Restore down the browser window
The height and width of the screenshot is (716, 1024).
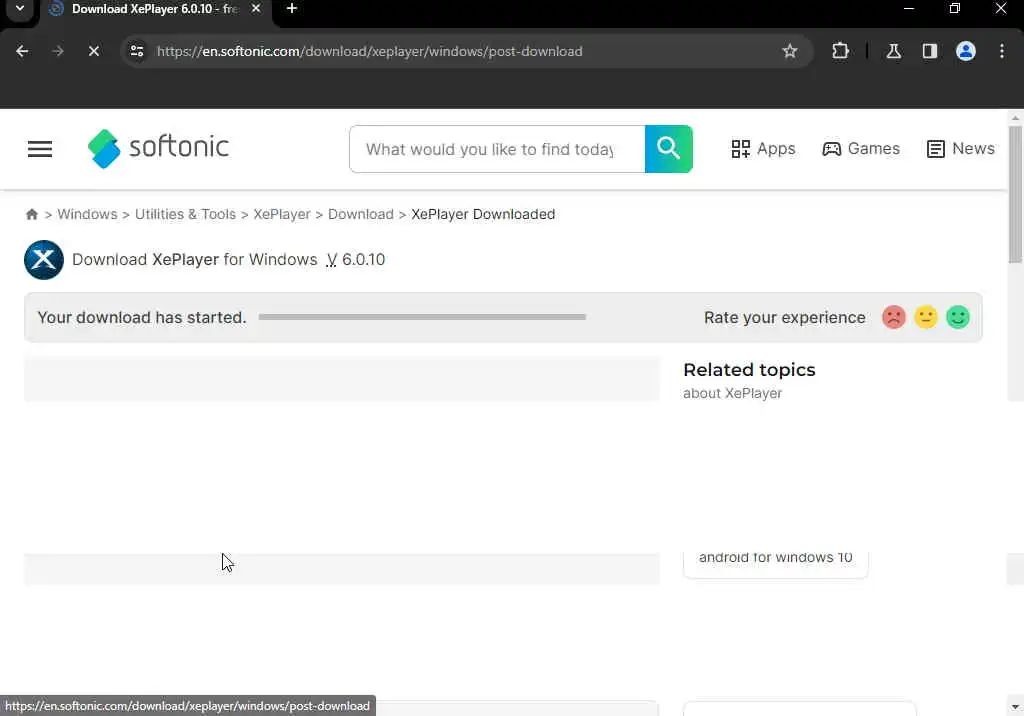pyautogui.click(x=955, y=8)
